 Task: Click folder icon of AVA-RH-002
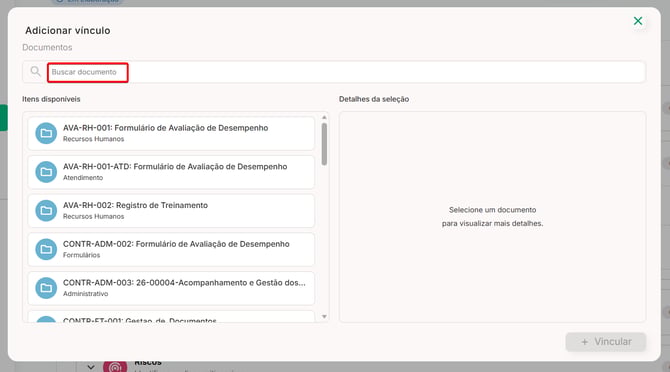46,211
